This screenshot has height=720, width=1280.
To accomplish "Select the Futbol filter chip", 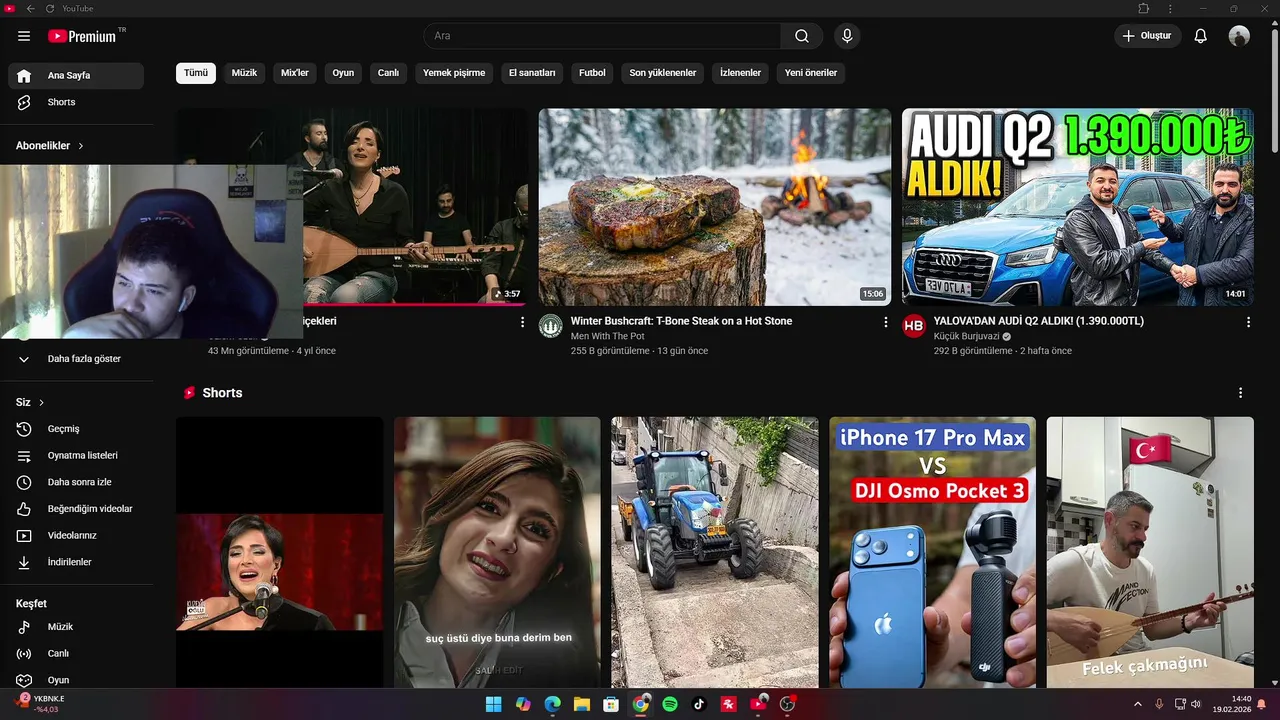I will (592, 73).
